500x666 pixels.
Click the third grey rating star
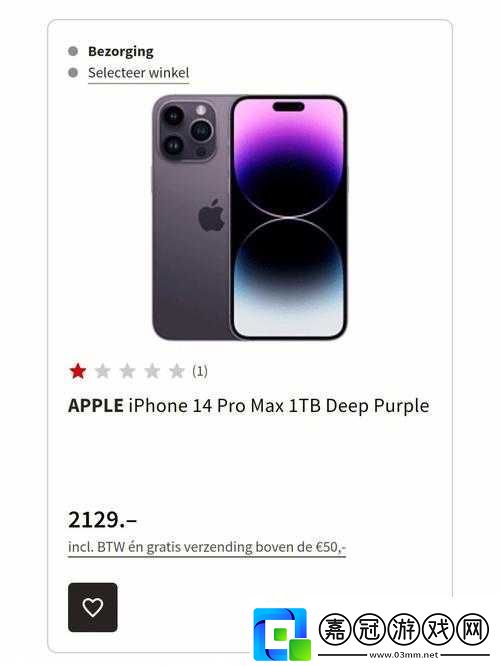pos(127,371)
